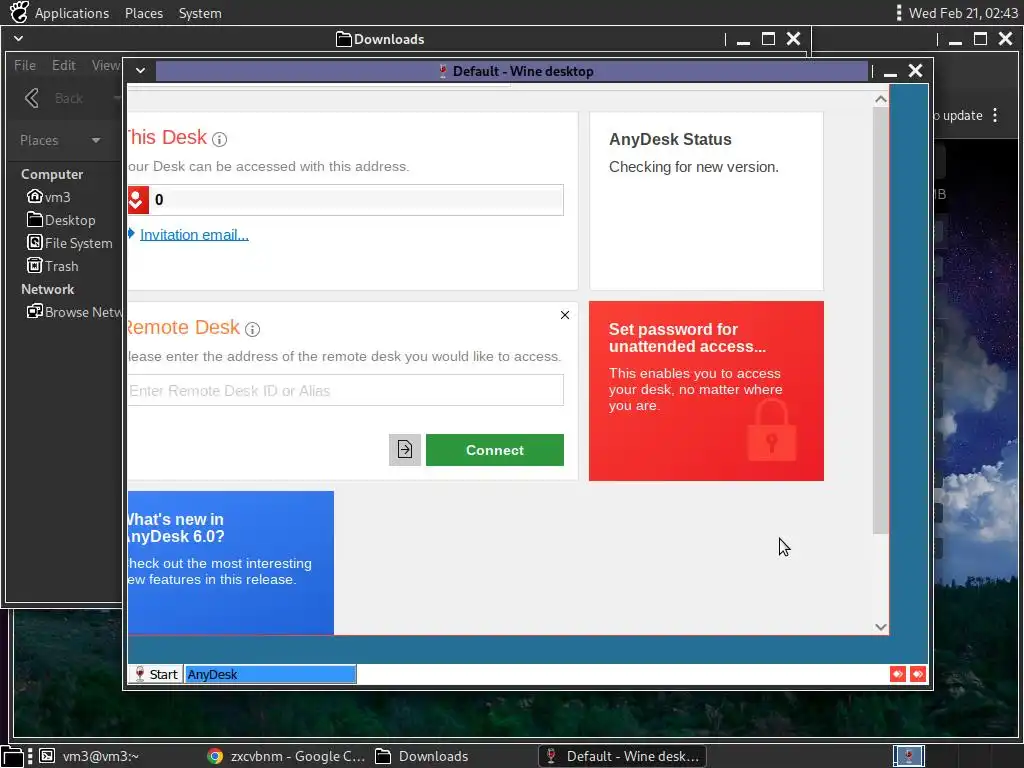This screenshot has width=1024, height=768.
Task: Switch to Downloads window in taskbar
Action: (x=422, y=756)
